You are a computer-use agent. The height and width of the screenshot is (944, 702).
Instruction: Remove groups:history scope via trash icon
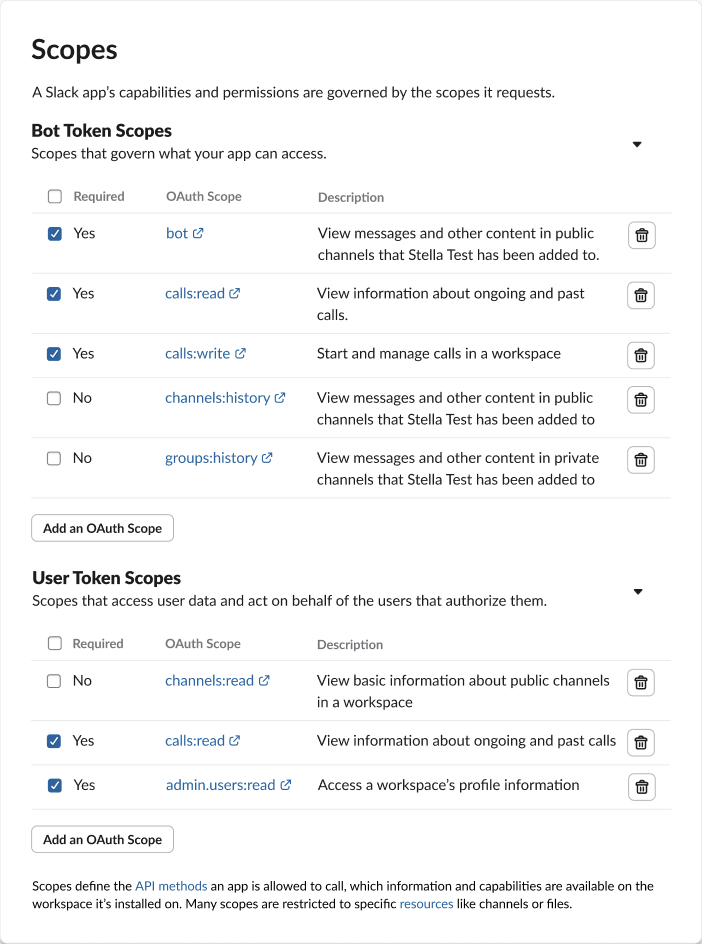[642, 459]
